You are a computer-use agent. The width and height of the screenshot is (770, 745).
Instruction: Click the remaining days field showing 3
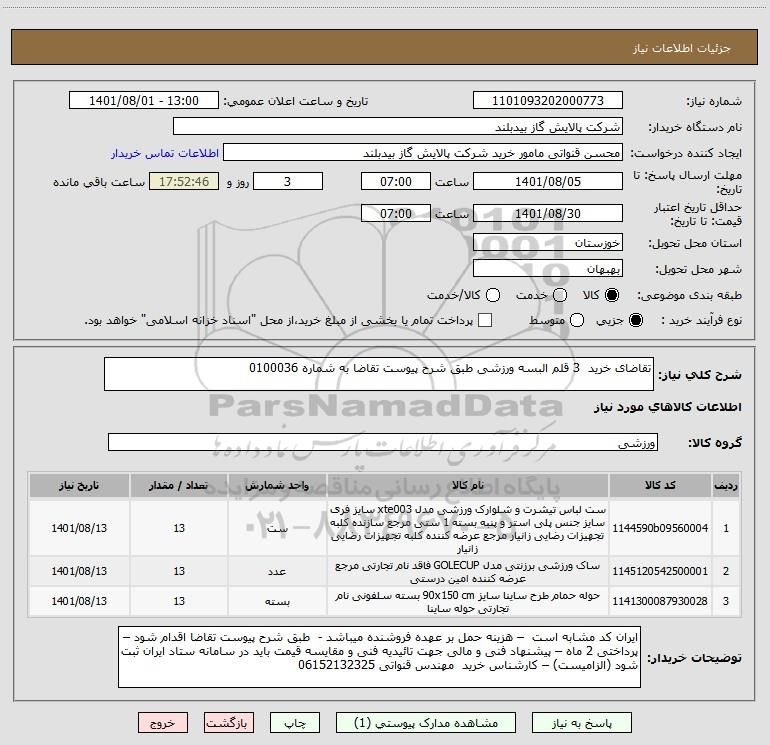tap(288, 181)
